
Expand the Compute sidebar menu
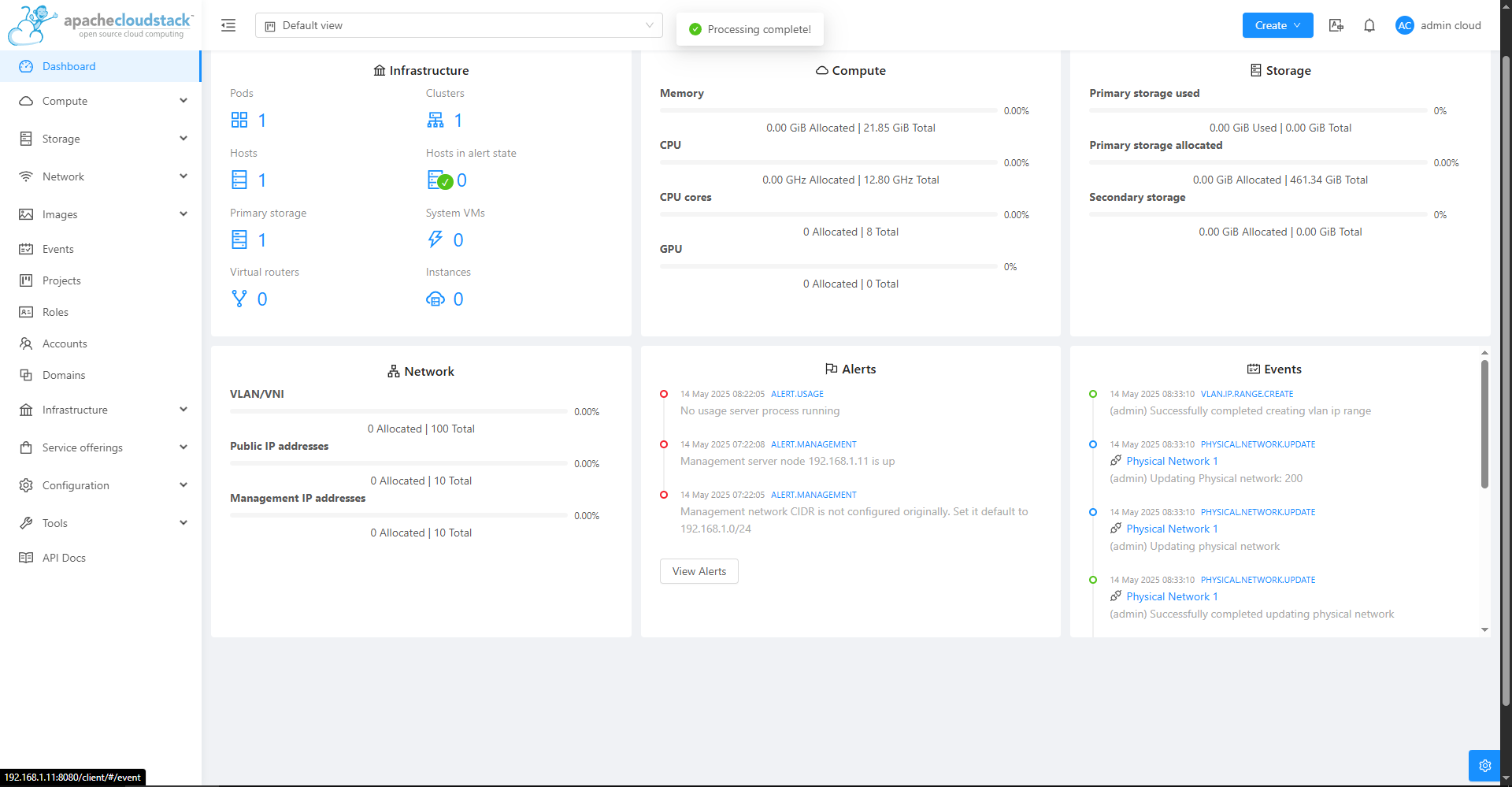[x=101, y=101]
